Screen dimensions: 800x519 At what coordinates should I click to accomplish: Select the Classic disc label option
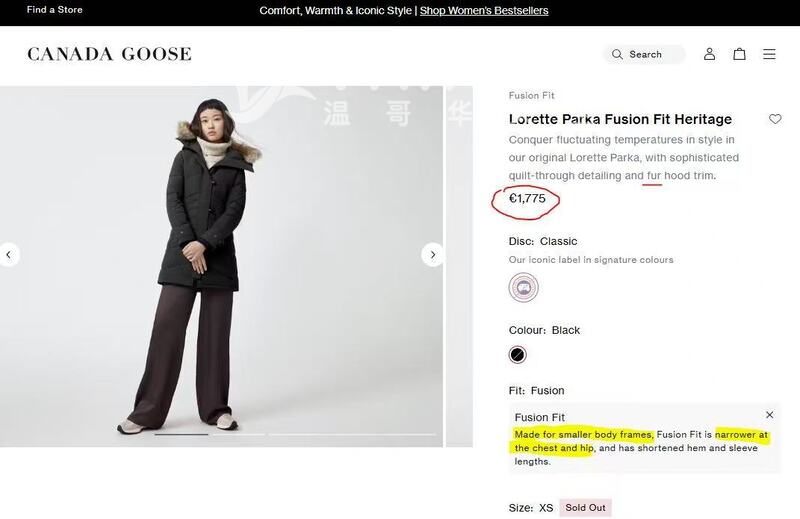[523, 288]
